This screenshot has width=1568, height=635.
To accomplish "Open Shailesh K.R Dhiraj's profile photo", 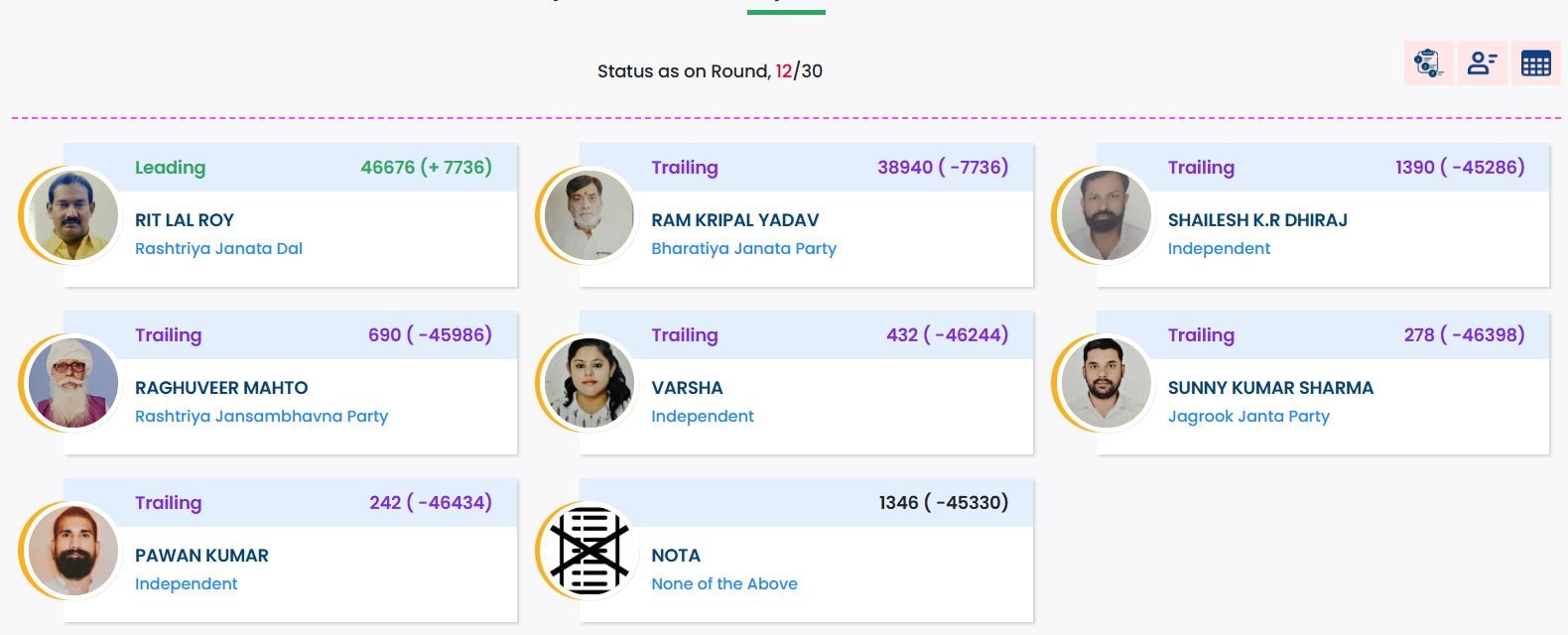I will click(x=1106, y=215).
